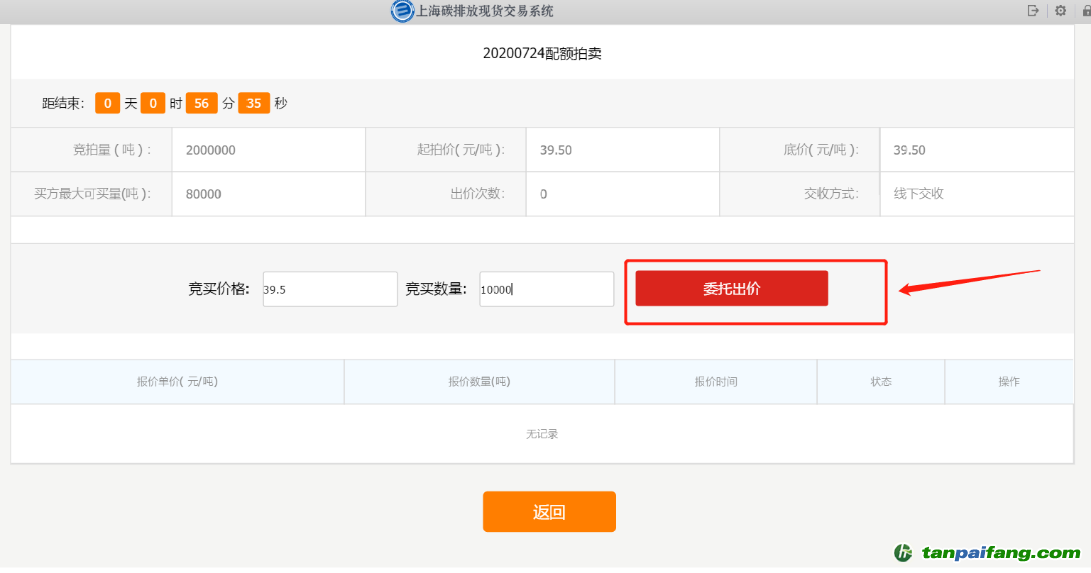Click the 状态 column header
Viewport: 1091px width, 573px height.
point(880,382)
